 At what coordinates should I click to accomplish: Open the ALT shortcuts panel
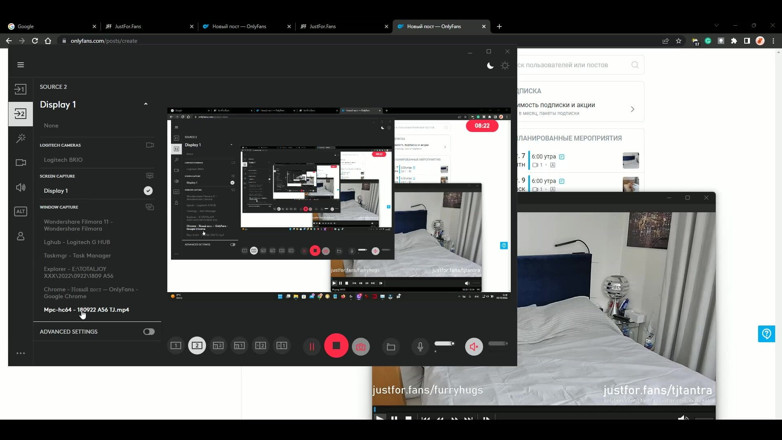coord(20,212)
